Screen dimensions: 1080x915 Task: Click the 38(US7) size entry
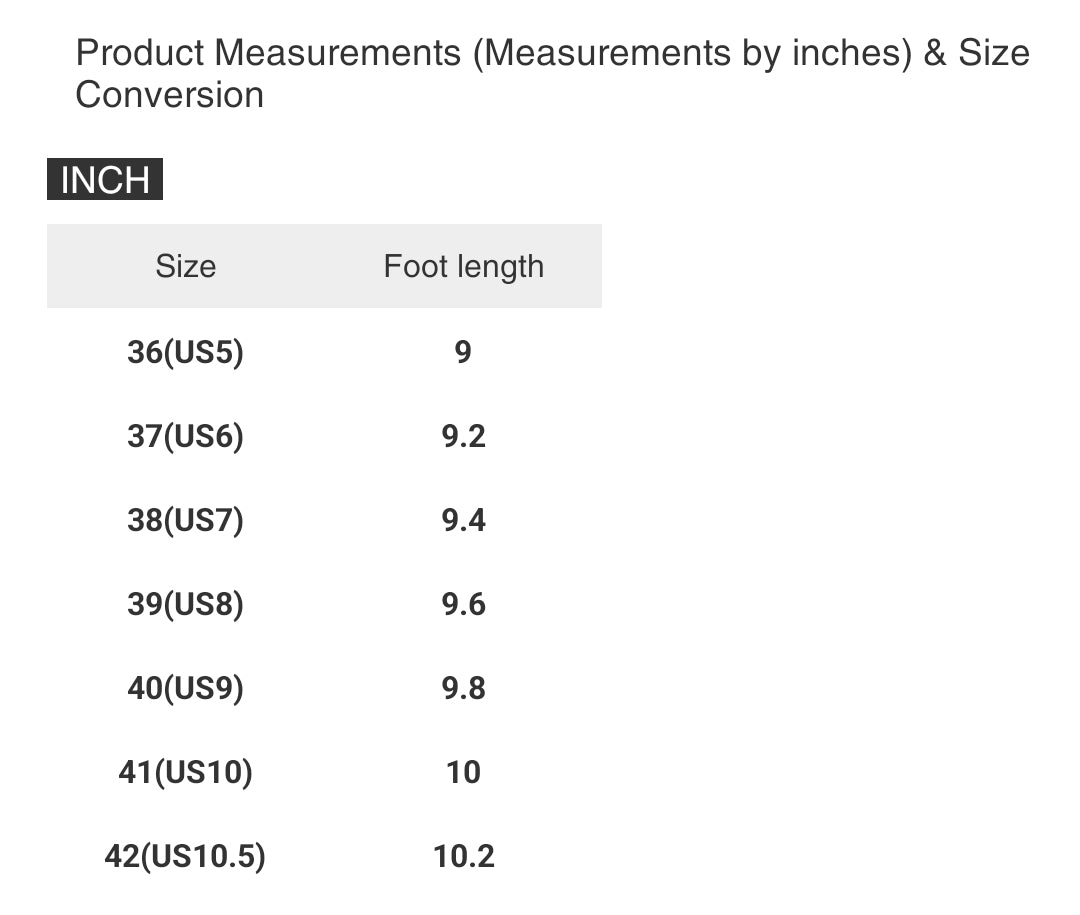(x=185, y=520)
